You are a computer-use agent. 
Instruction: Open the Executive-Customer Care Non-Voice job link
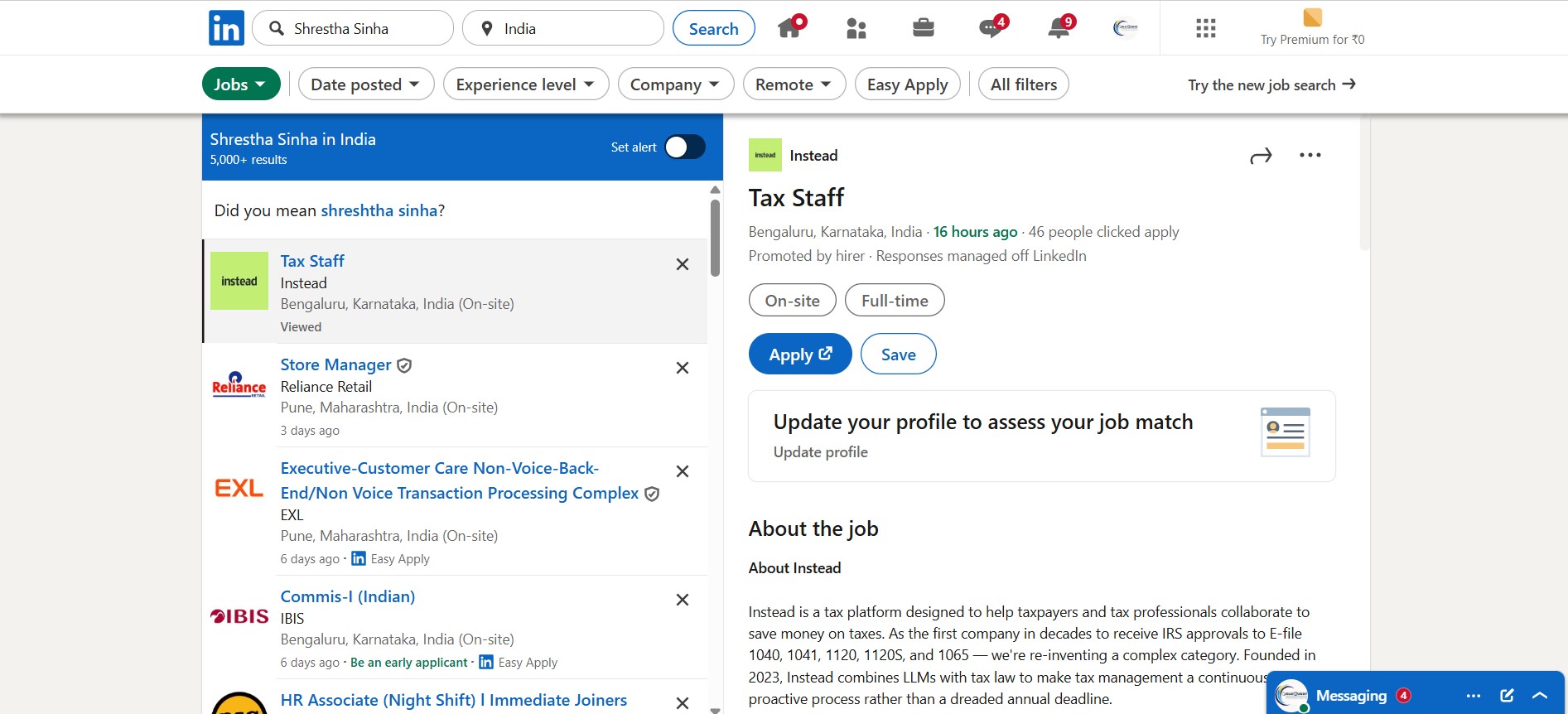[460, 480]
